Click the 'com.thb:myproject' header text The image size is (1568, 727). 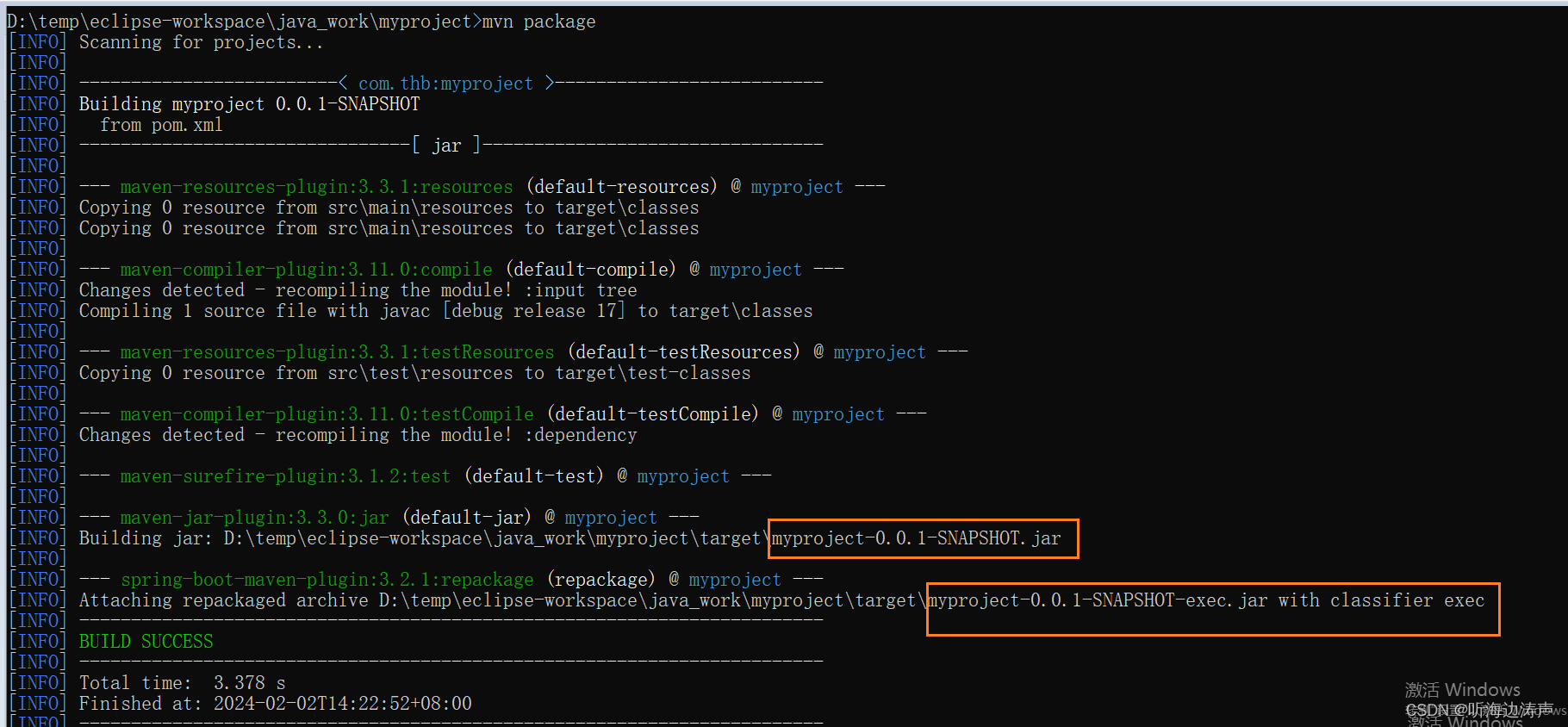pyautogui.click(x=445, y=84)
